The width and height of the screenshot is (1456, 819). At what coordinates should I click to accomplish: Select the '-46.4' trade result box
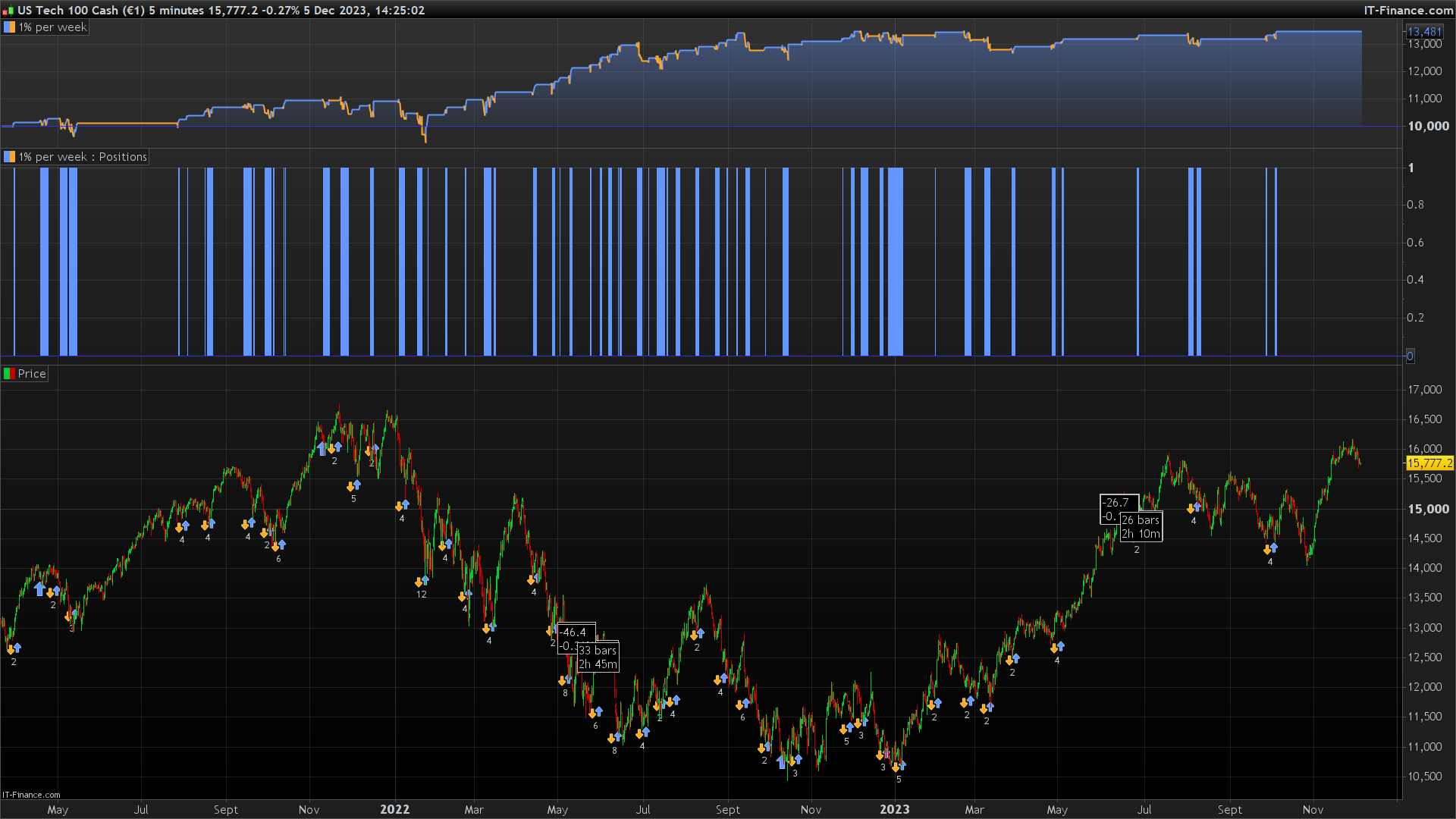(573, 632)
